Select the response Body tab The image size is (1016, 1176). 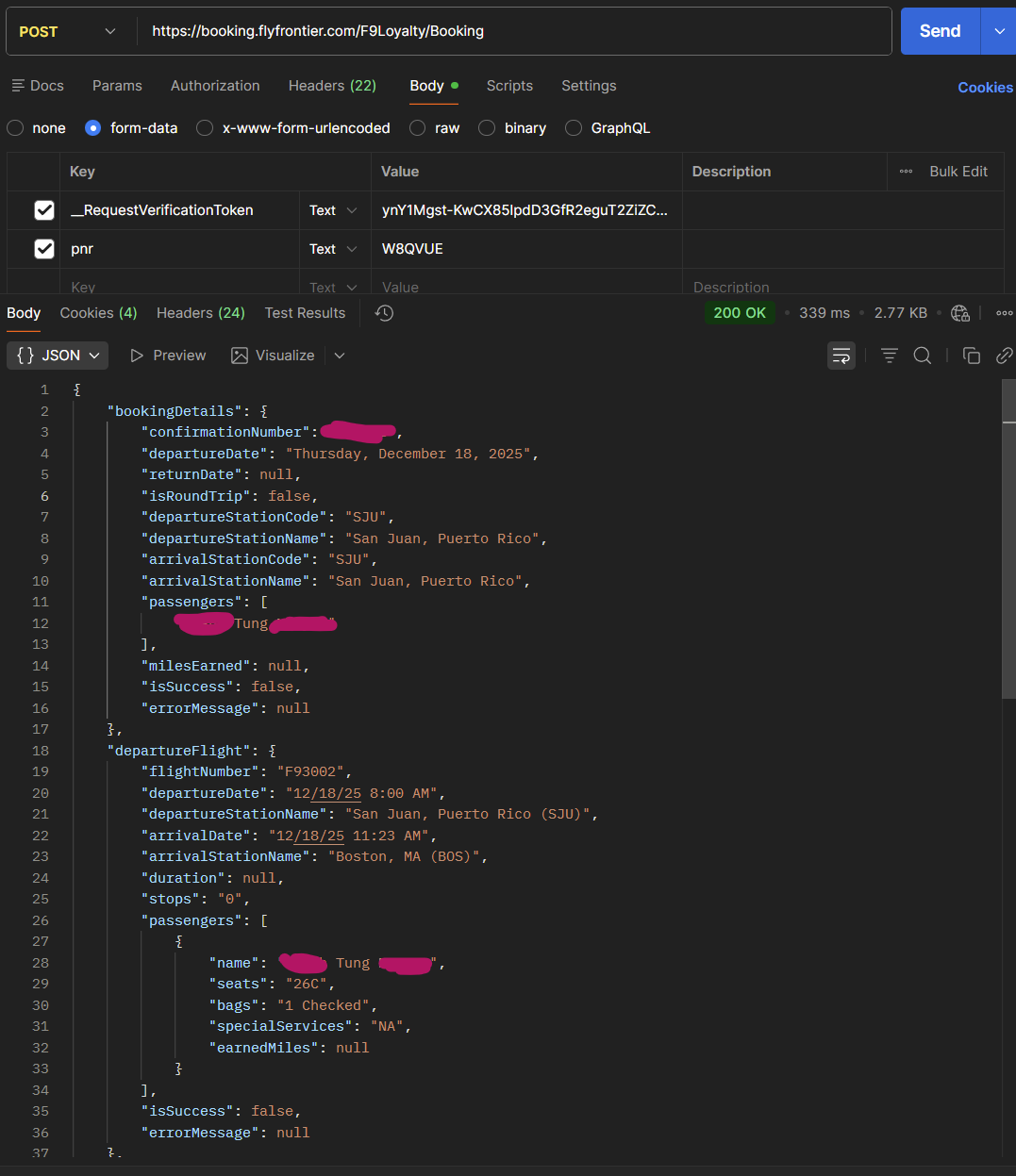pyautogui.click(x=24, y=313)
